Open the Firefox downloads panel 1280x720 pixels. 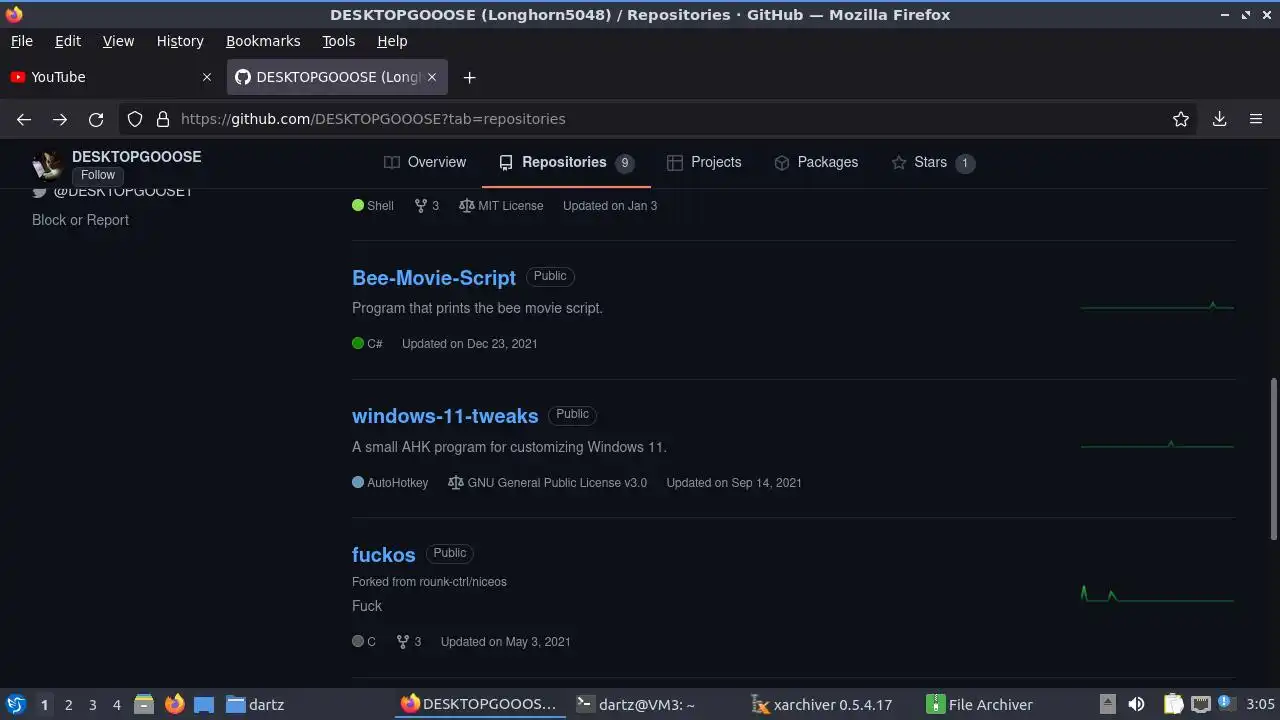point(1219,119)
